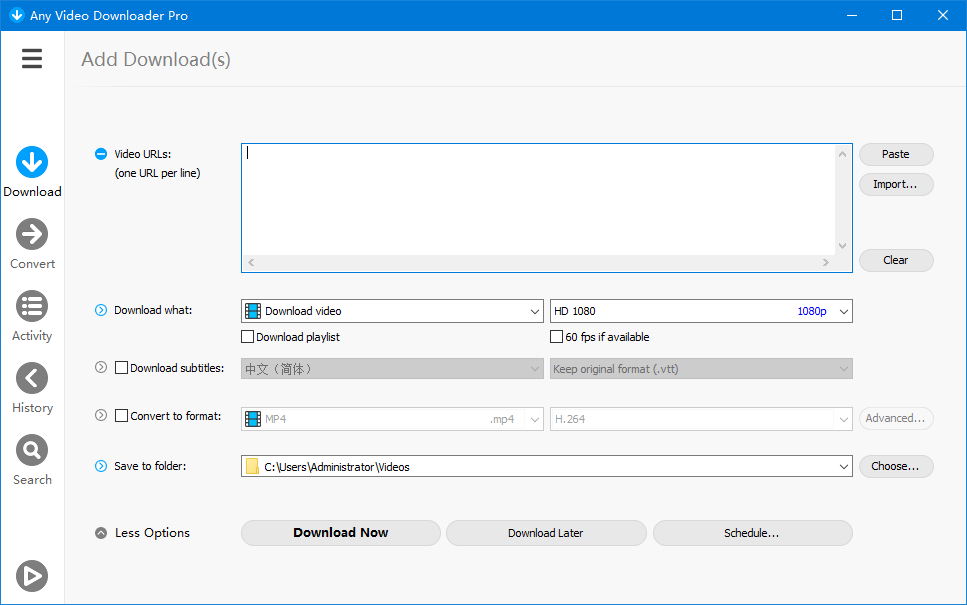The height and width of the screenshot is (605, 967).
Task: Tick the 60 fps if available checkbox
Action: (x=556, y=337)
